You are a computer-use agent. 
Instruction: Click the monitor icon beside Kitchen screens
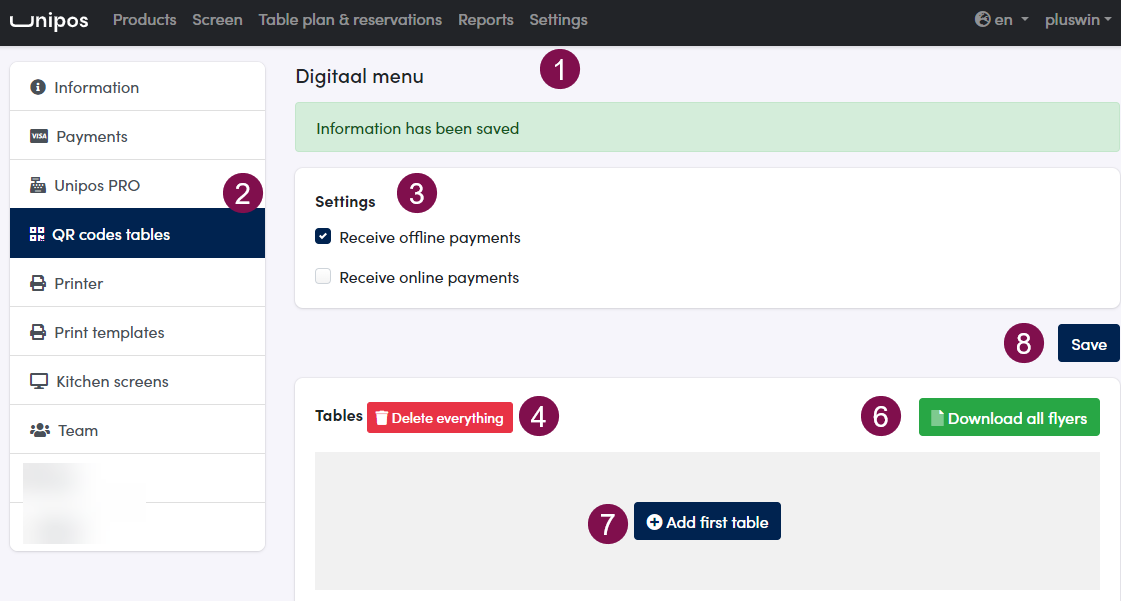pos(39,381)
